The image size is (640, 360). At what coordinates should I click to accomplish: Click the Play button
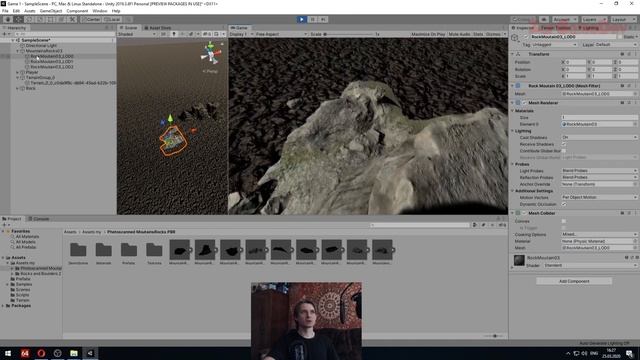pyautogui.click(x=302, y=19)
